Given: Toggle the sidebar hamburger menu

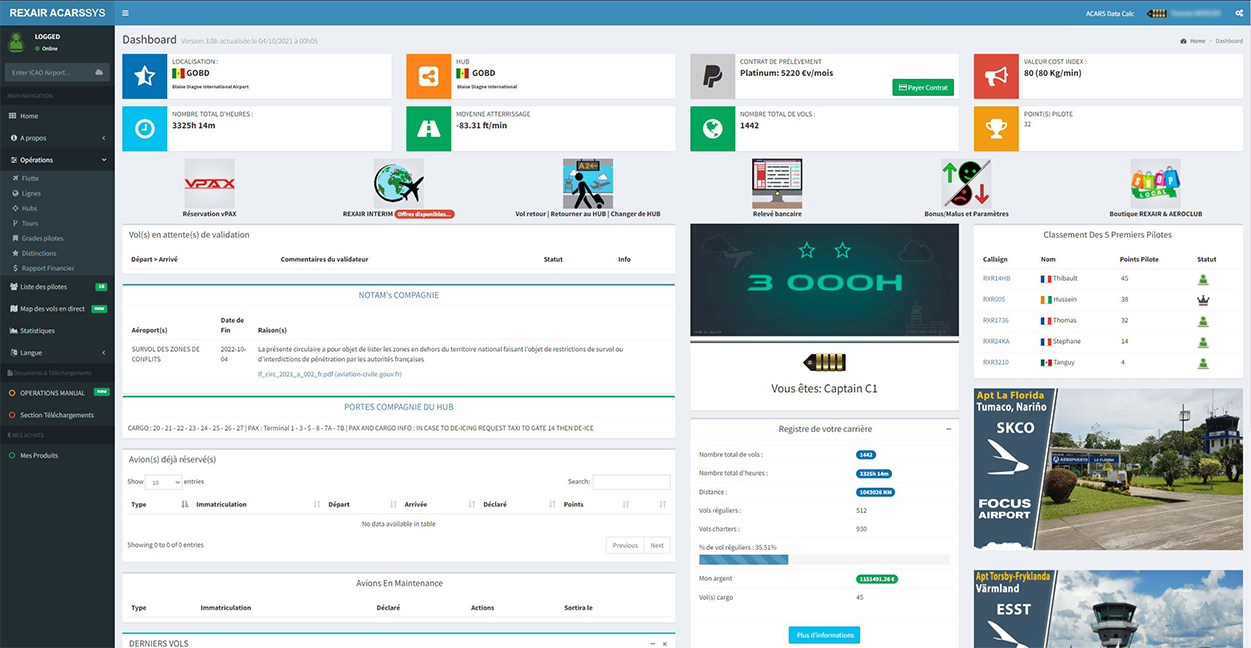Looking at the screenshot, I should tap(125, 13).
